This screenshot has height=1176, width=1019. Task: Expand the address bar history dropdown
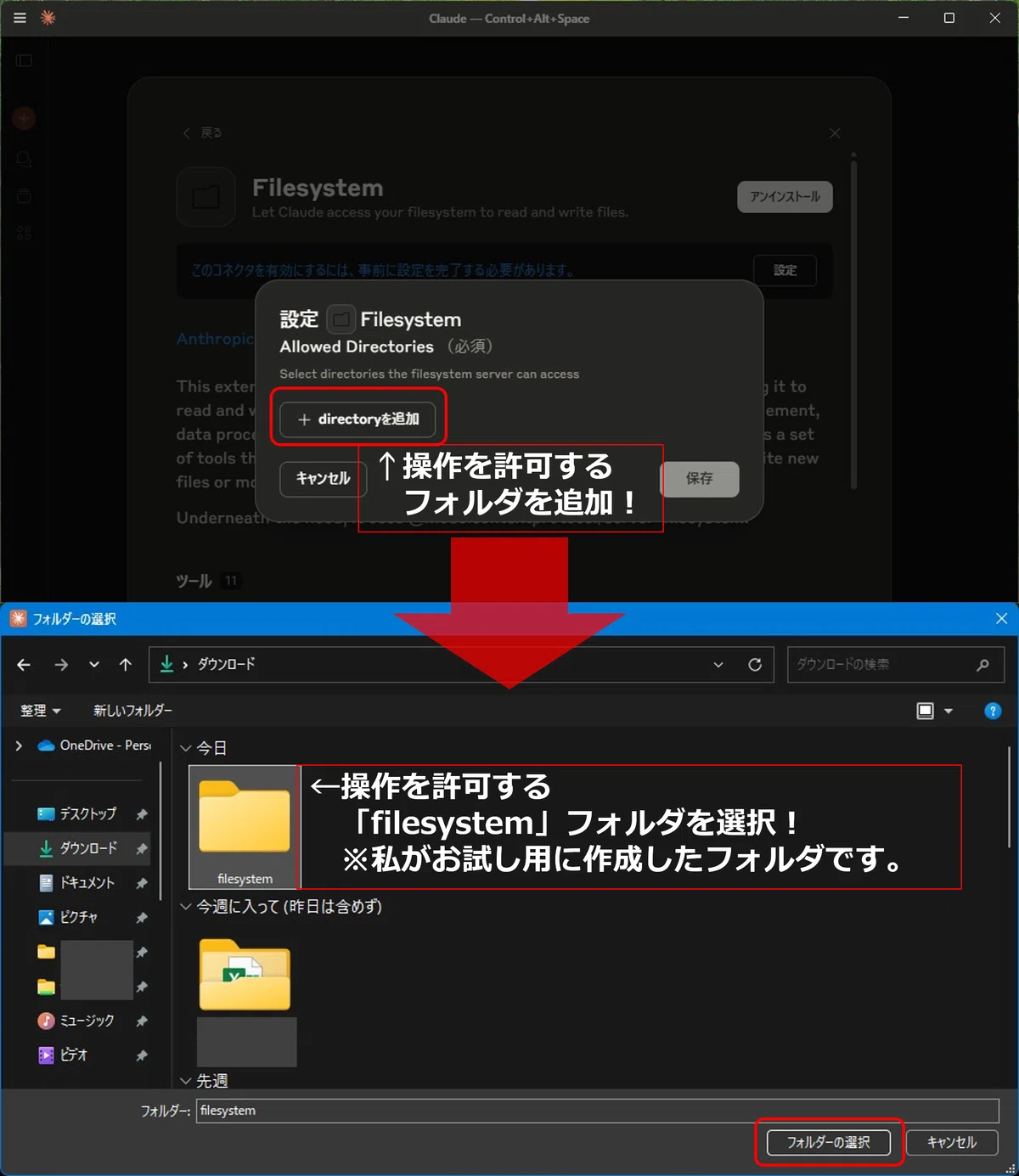click(x=718, y=665)
